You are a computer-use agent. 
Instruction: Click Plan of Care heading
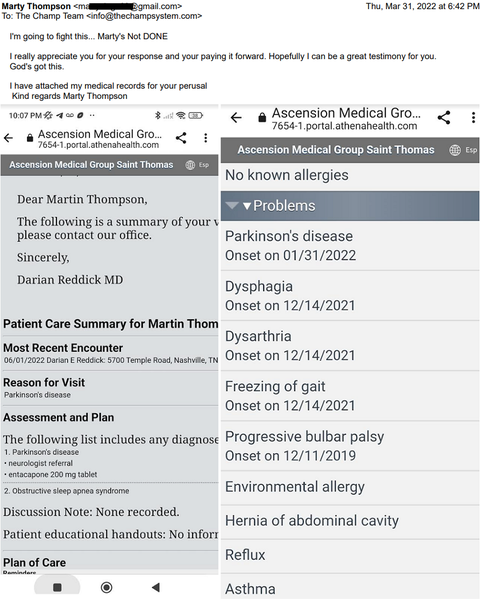click(x=34, y=562)
